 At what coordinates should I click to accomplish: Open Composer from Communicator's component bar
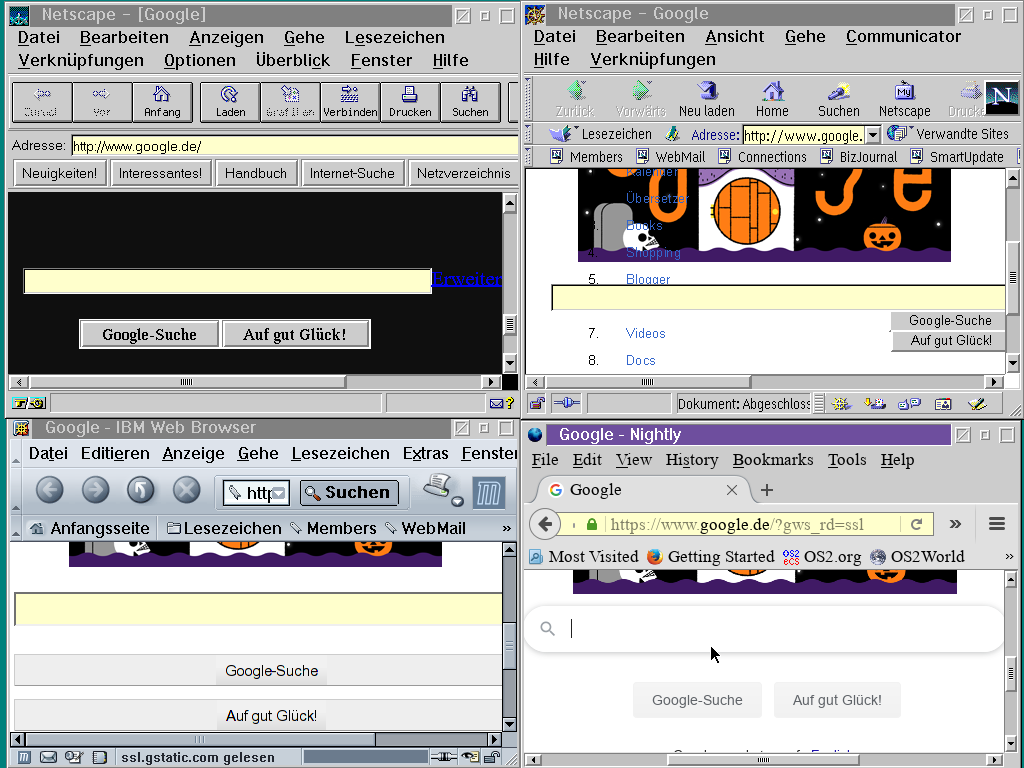pyautogui.click(x=977, y=404)
